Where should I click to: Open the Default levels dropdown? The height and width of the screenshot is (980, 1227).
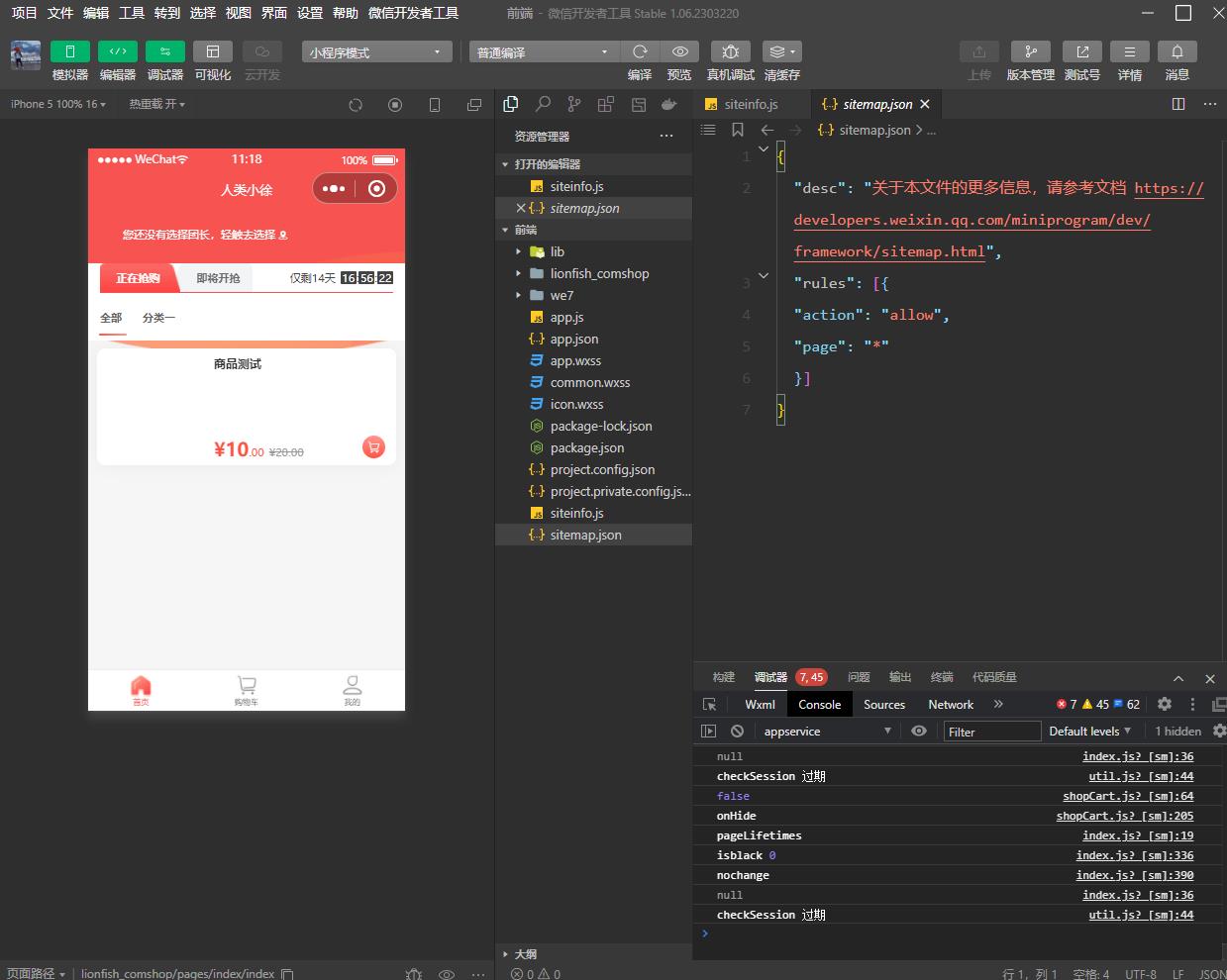(1090, 732)
